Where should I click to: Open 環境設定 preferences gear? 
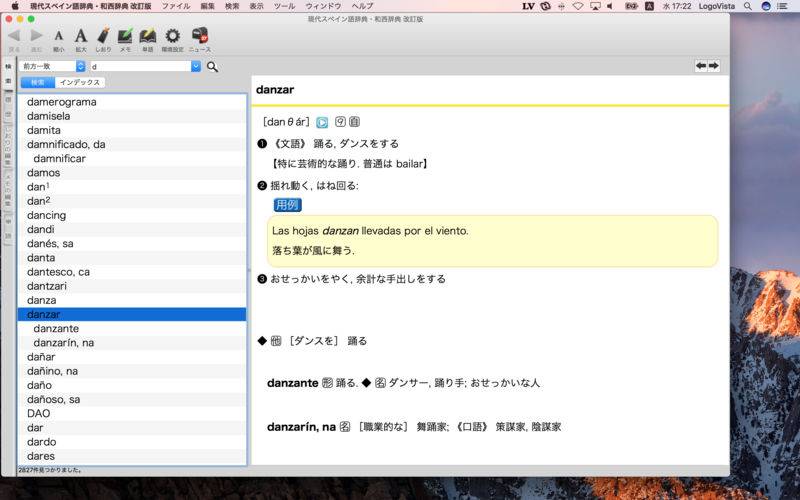click(x=172, y=36)
